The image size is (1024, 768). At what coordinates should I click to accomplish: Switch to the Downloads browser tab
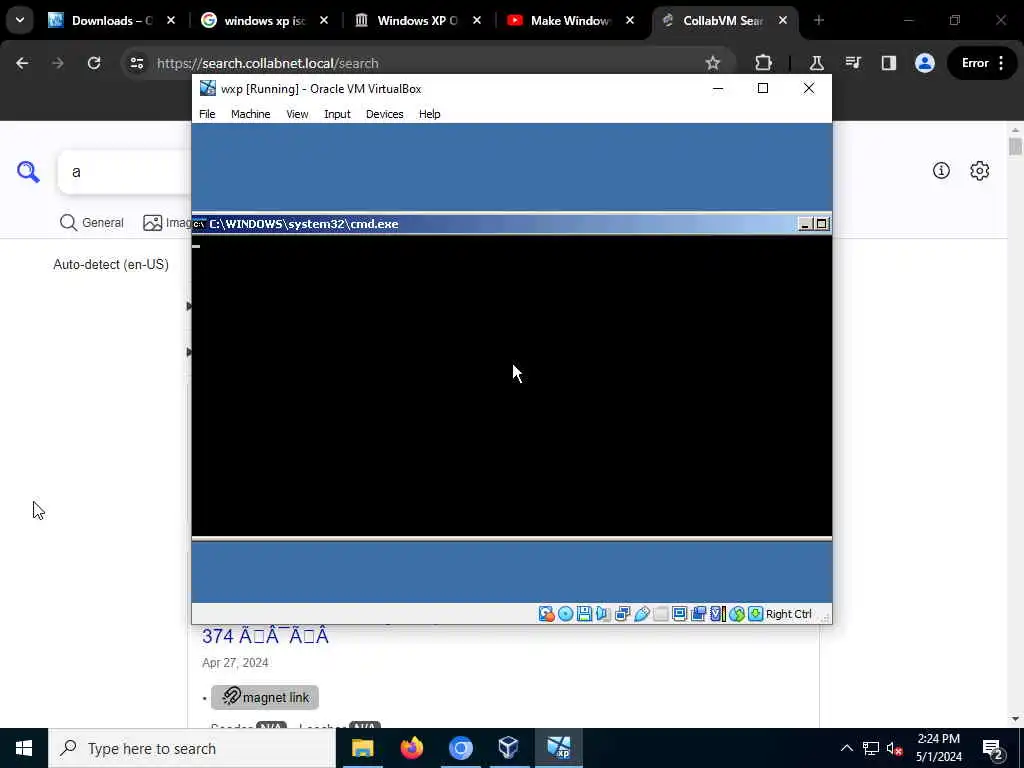(x=112, y=21)
